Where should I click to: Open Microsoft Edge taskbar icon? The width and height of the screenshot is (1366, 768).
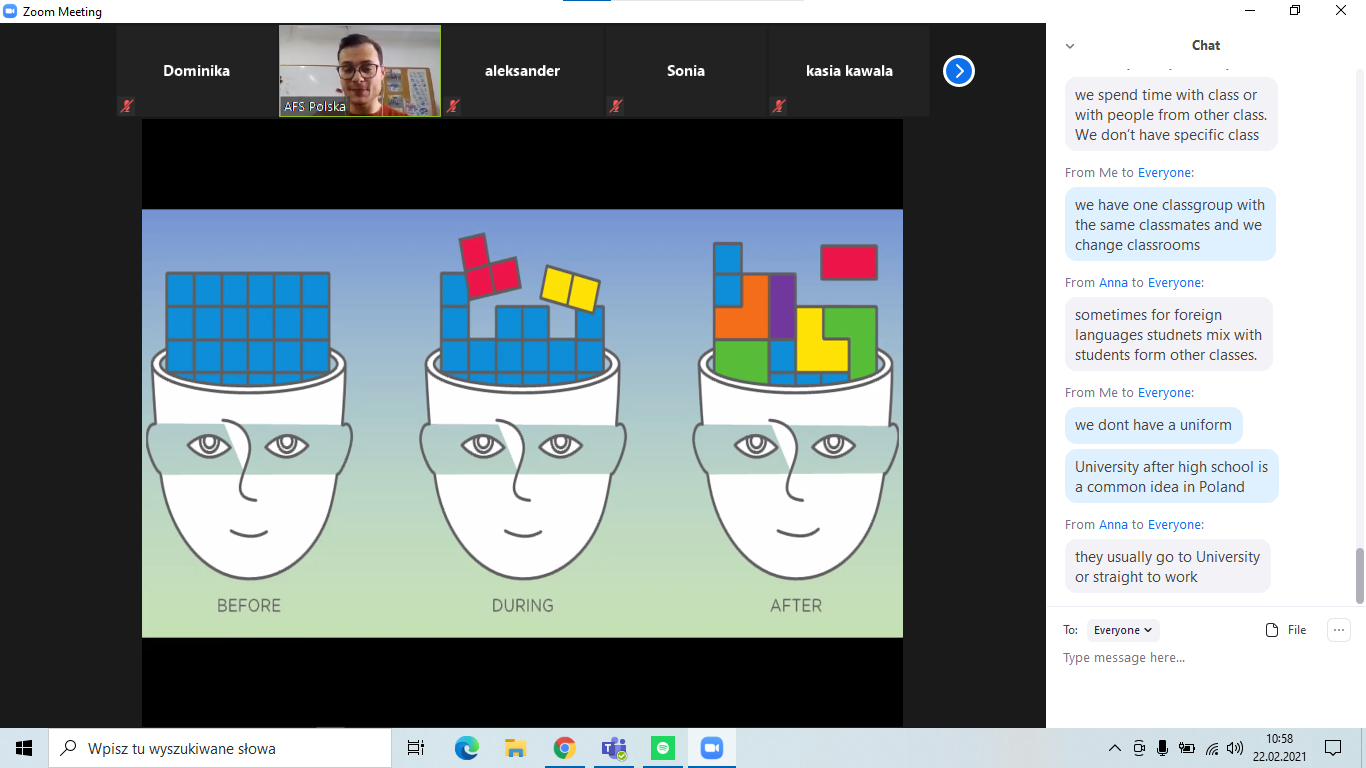click(x=466, y=748)
